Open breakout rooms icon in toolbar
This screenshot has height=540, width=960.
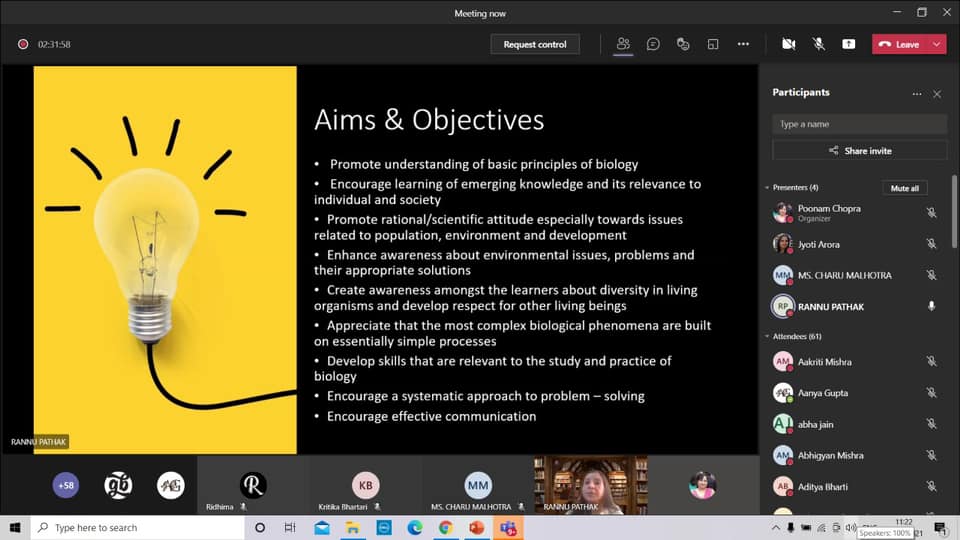pos(713,44)
